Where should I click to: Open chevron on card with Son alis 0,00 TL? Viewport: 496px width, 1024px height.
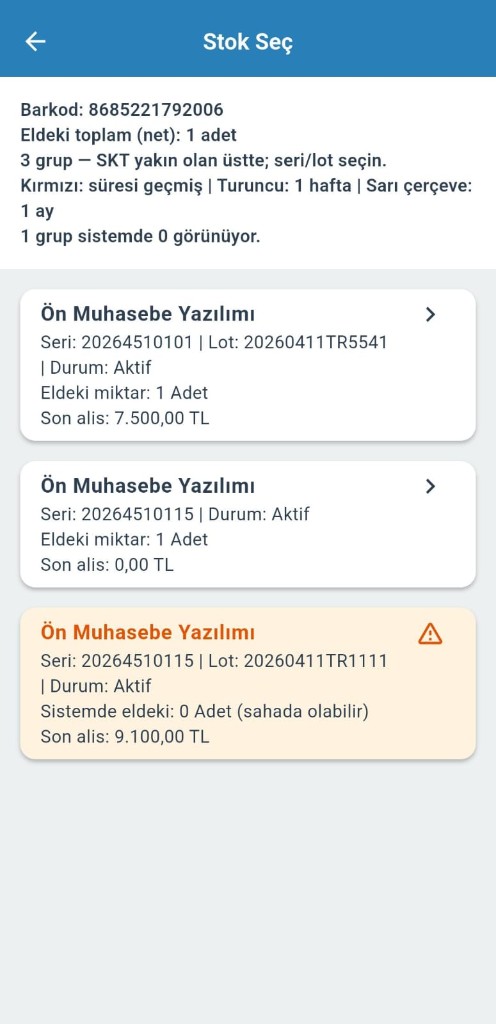tap(430, 487)
